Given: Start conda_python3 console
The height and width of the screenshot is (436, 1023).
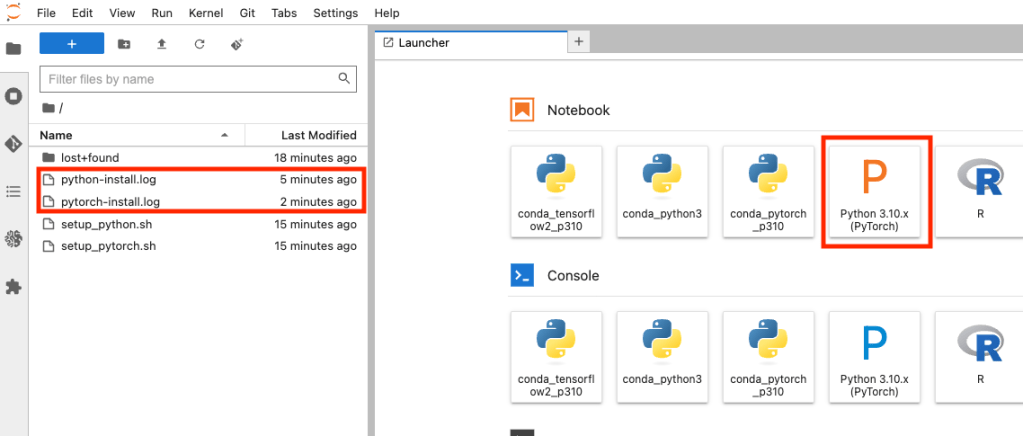Looking at the screenshot, I should point(662,356).
